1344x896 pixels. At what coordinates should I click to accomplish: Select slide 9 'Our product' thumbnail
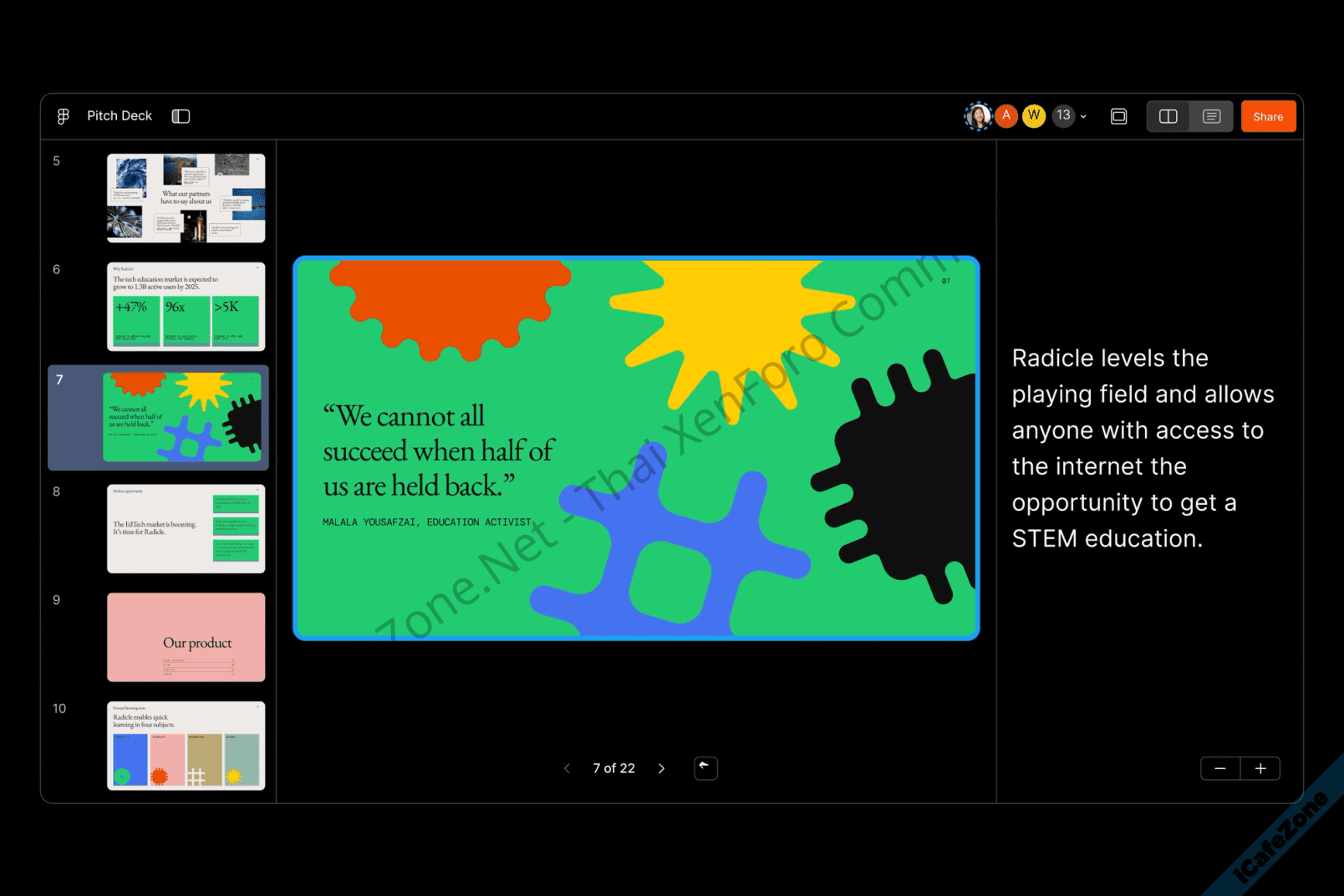pos(186,637)
